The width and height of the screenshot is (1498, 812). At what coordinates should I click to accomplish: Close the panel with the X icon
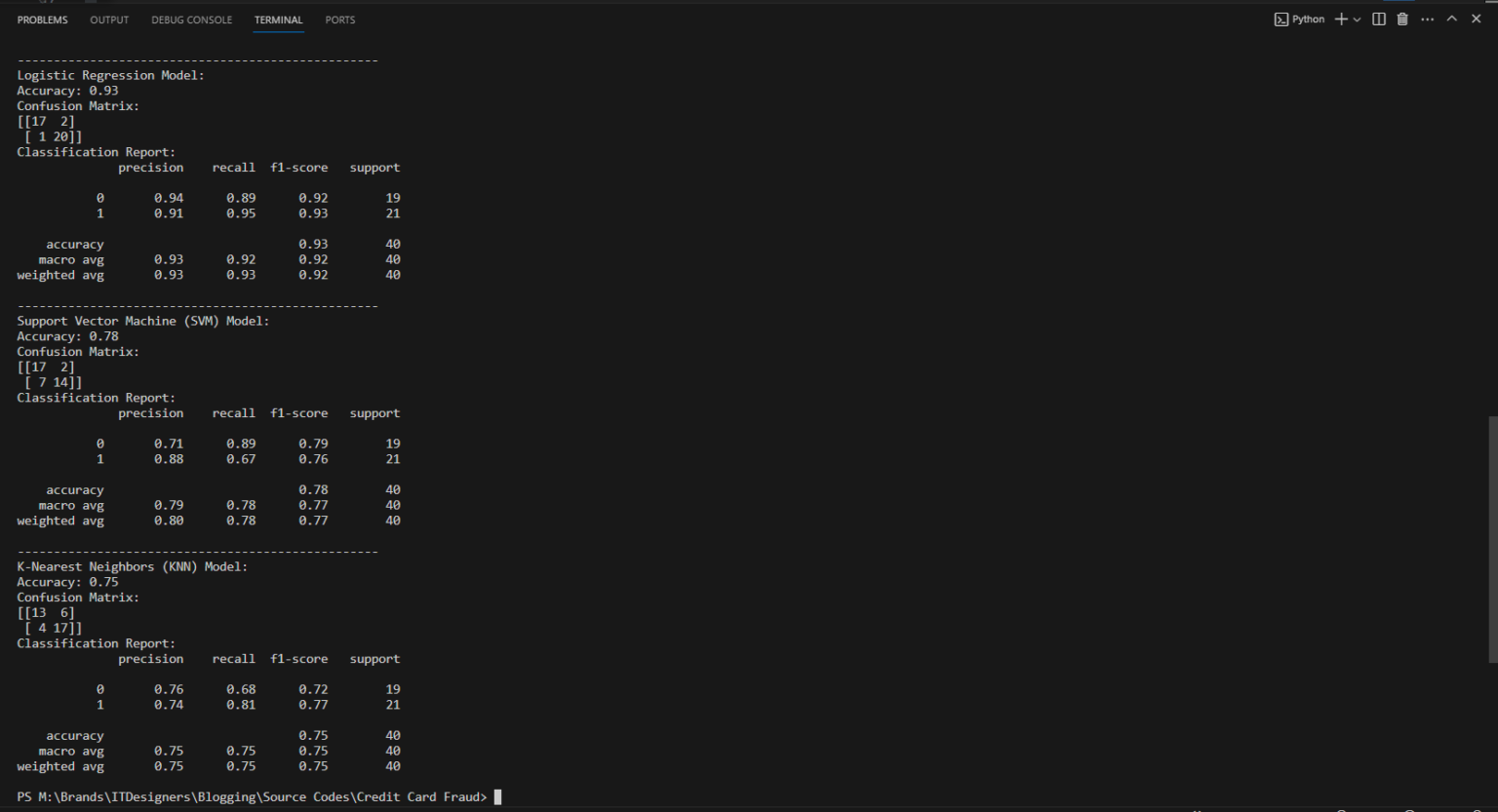[x=1476, y=19]
